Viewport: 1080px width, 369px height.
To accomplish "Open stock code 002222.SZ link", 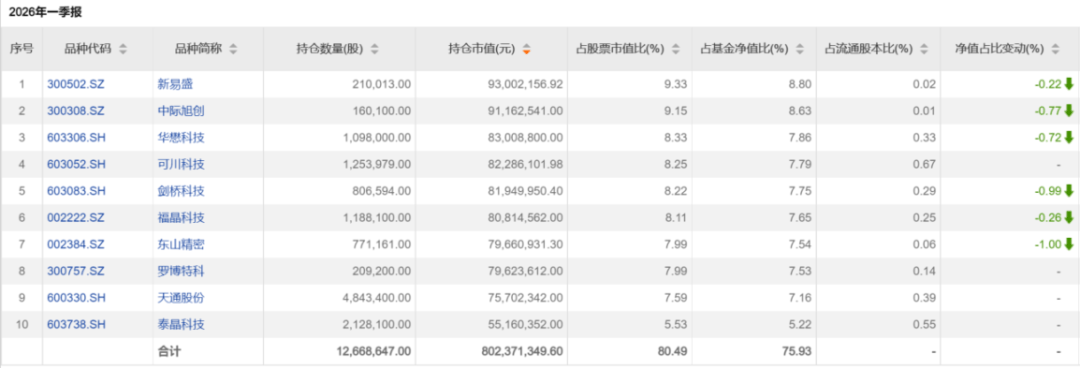I will pos(76,218).
